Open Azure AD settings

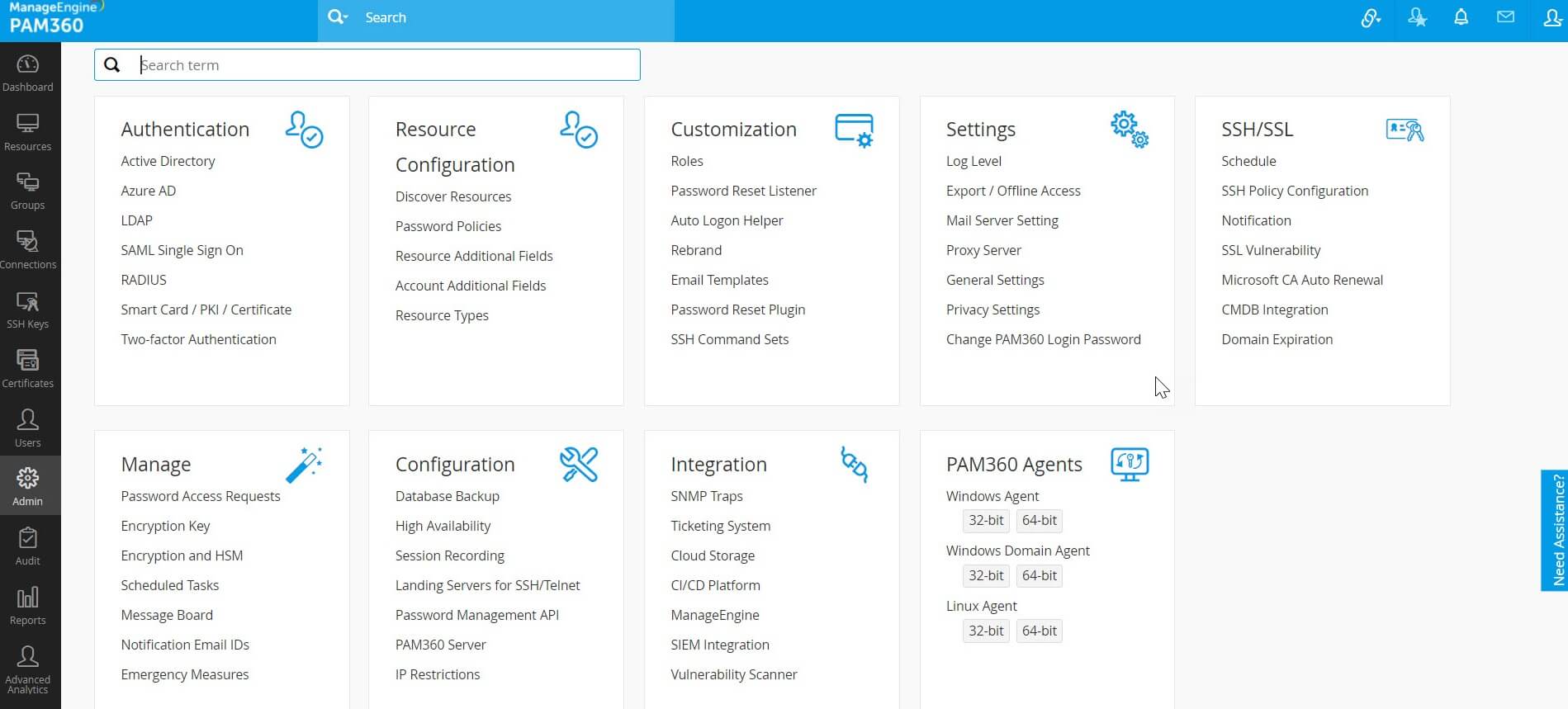(149, 191)
